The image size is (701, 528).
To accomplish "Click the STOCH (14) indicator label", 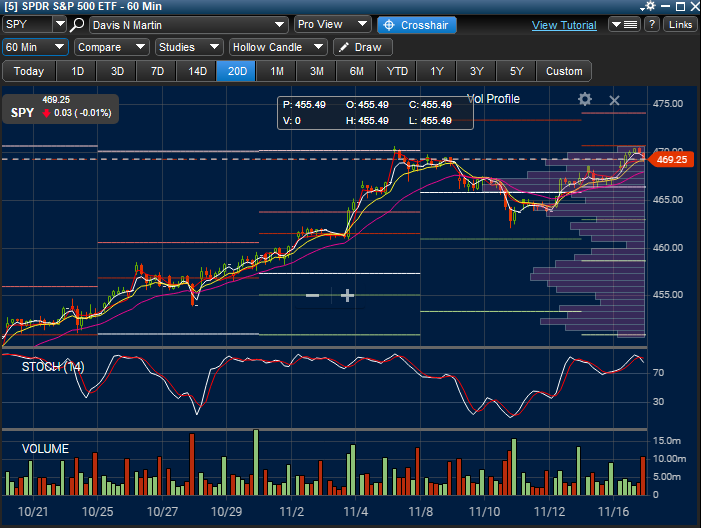I will (x=53, y=367).
